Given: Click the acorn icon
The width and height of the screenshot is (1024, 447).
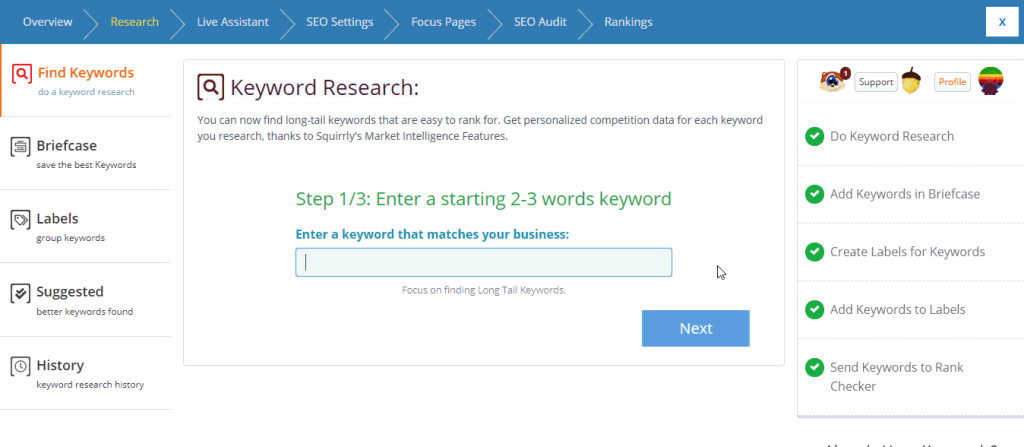Looking at the screenshot, I should pyautogui.click(x=911, y=81).
